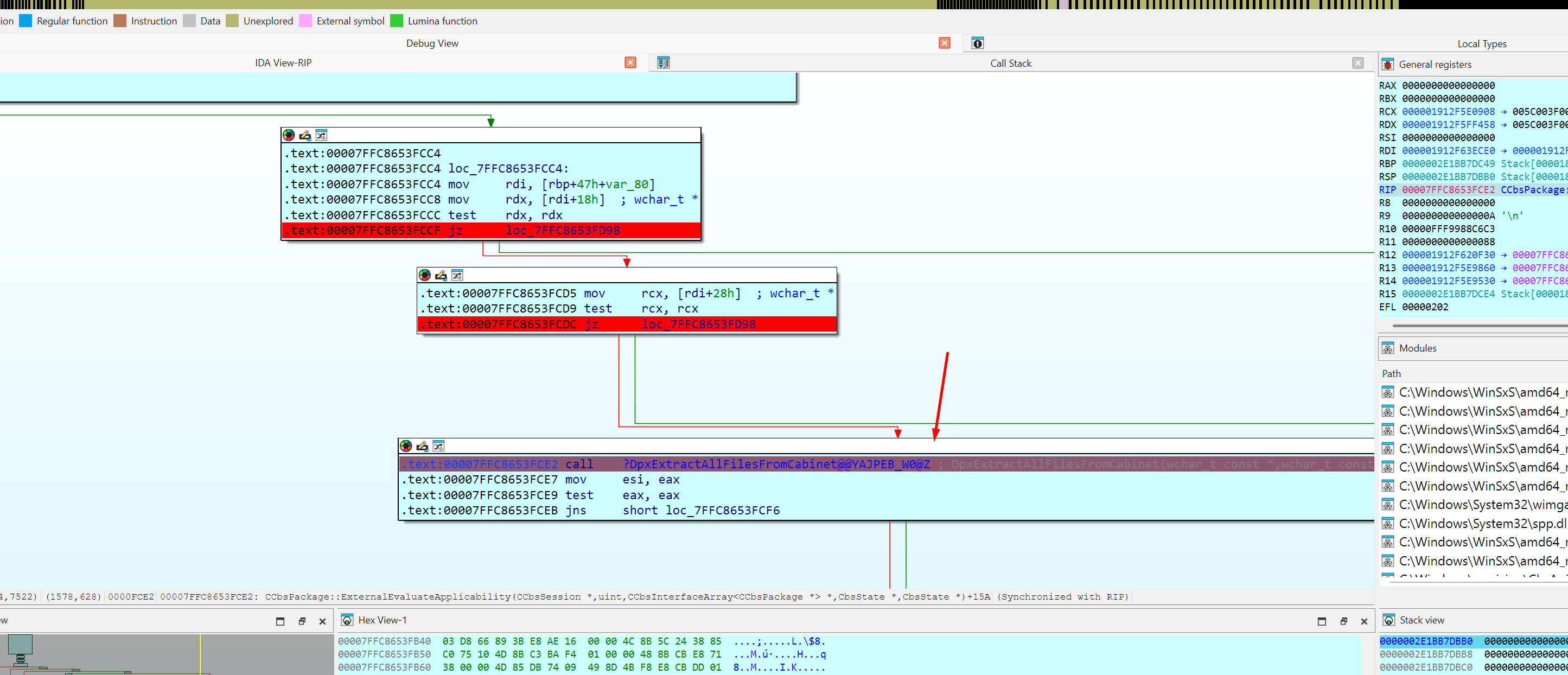This screenshot has height=675, width=1568.
Task: Click the group nodes icon in the FCC4 node
Action: point(321,135)
